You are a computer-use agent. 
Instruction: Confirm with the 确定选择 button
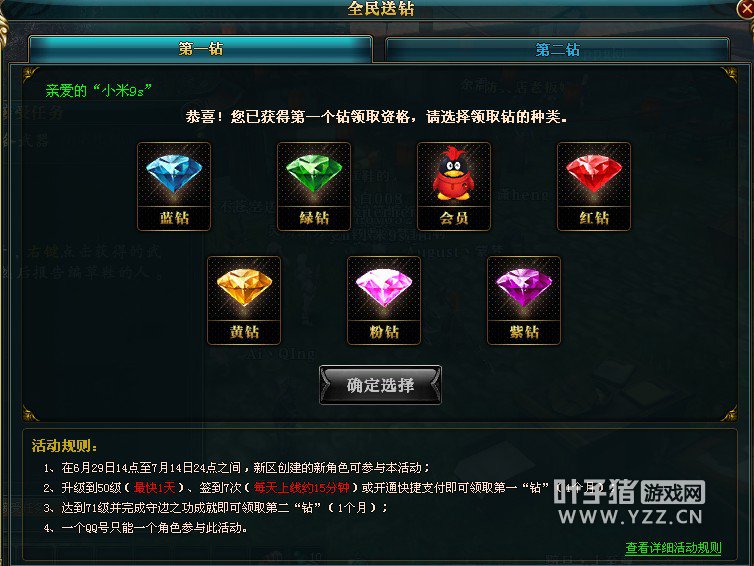[x=380, y=385]
